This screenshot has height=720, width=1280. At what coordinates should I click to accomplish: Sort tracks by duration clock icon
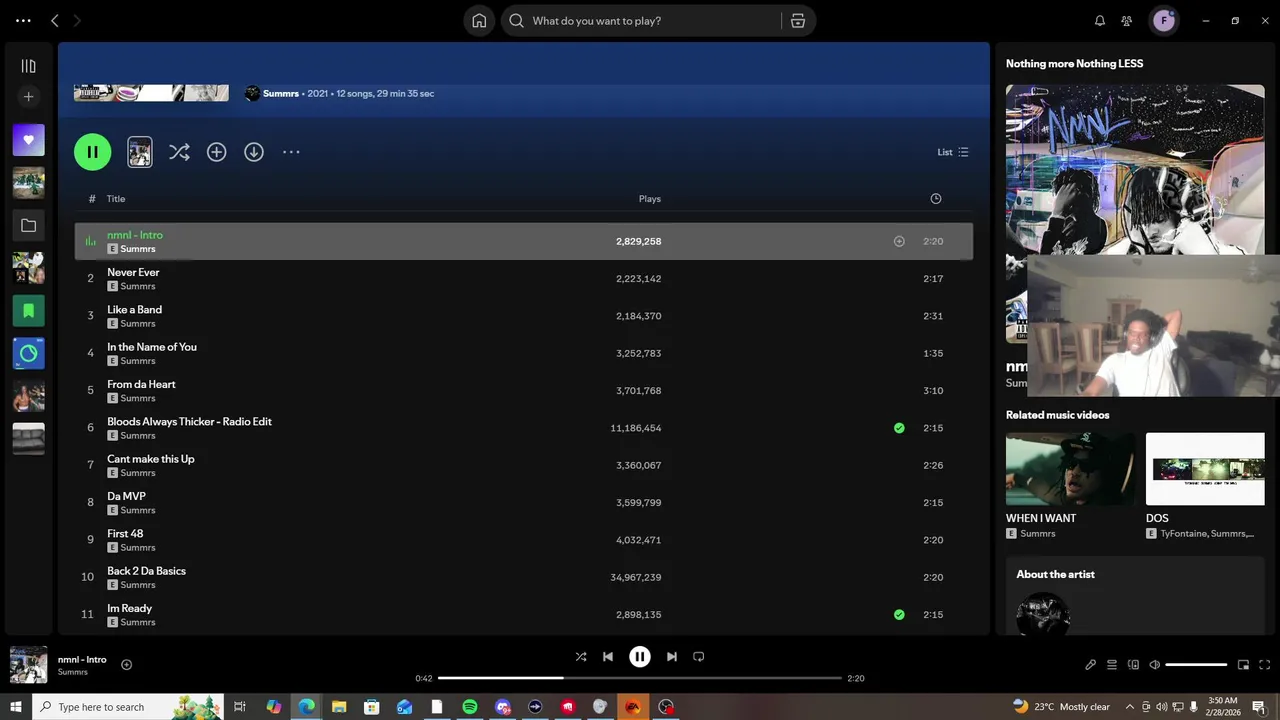pos(936,199)
